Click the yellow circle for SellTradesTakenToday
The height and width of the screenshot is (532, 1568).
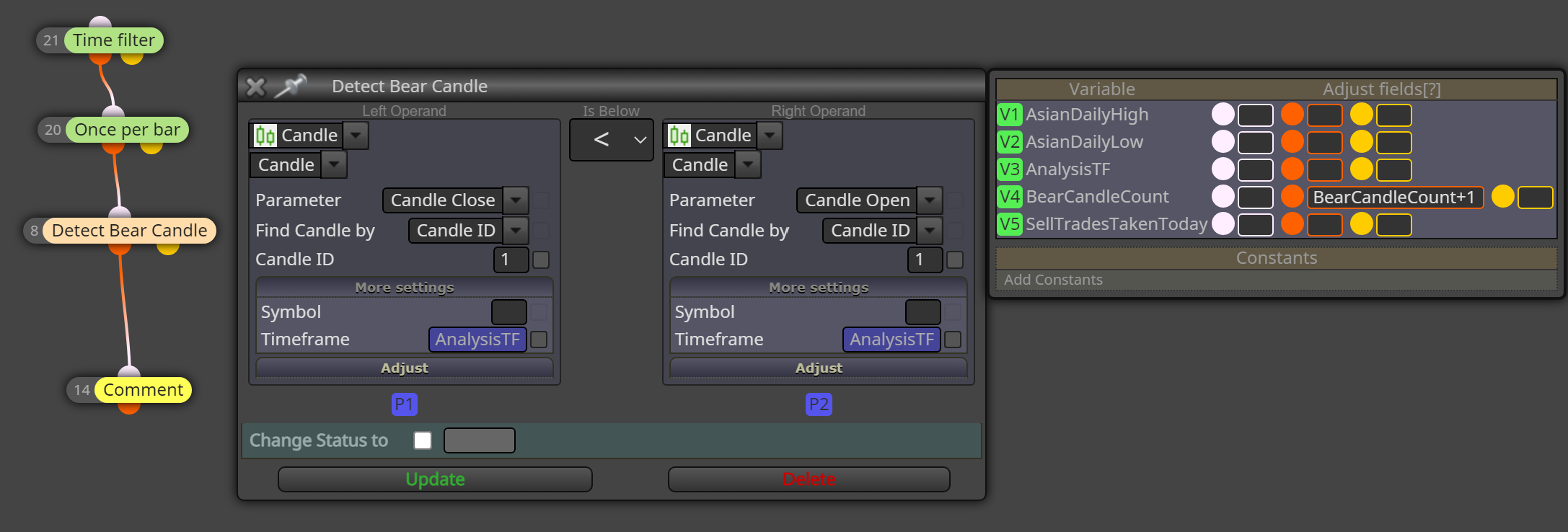pos(1362,224)
